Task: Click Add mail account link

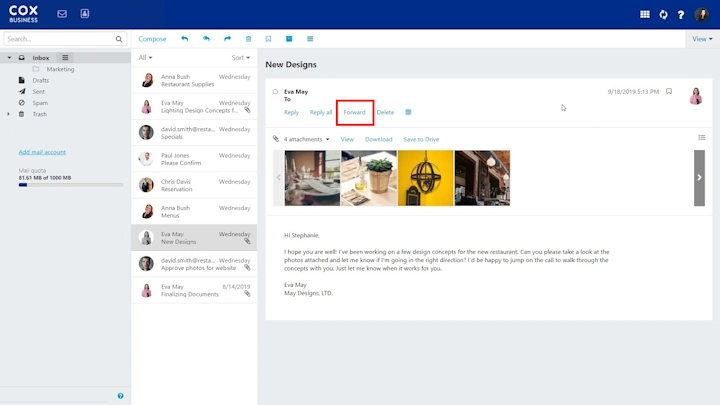Action: coord(42,152)
